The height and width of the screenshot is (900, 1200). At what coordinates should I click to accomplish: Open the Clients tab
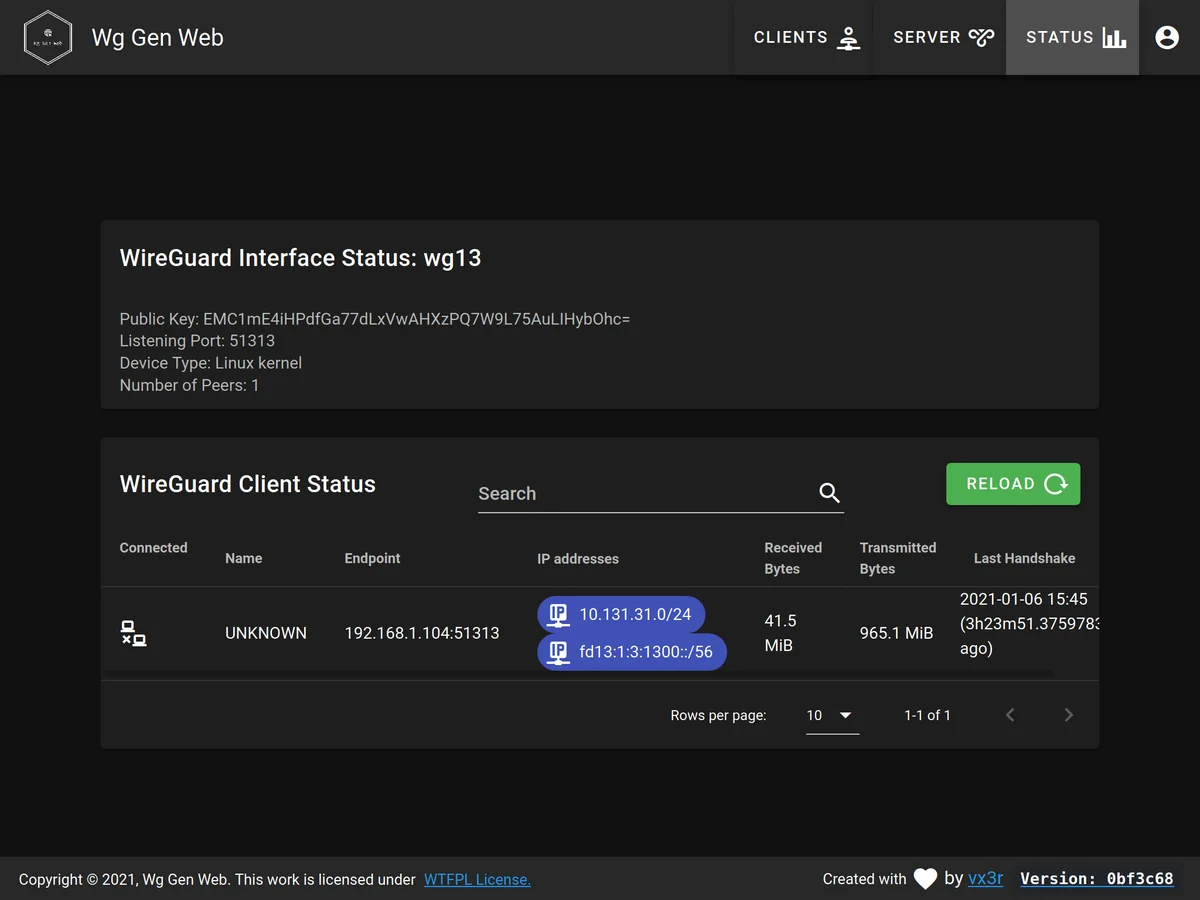(x=805, y=38)
